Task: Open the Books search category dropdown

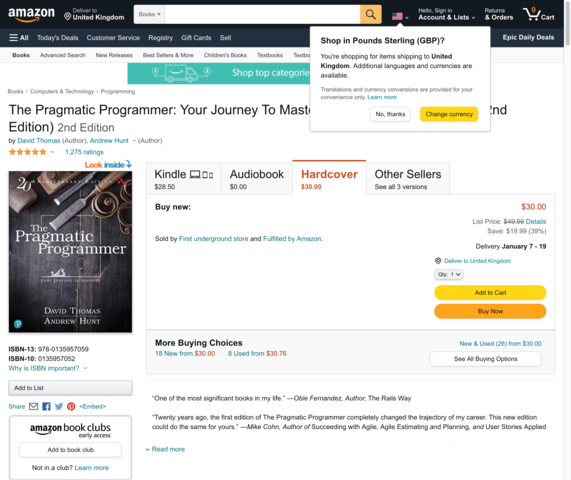Action: 149,14
